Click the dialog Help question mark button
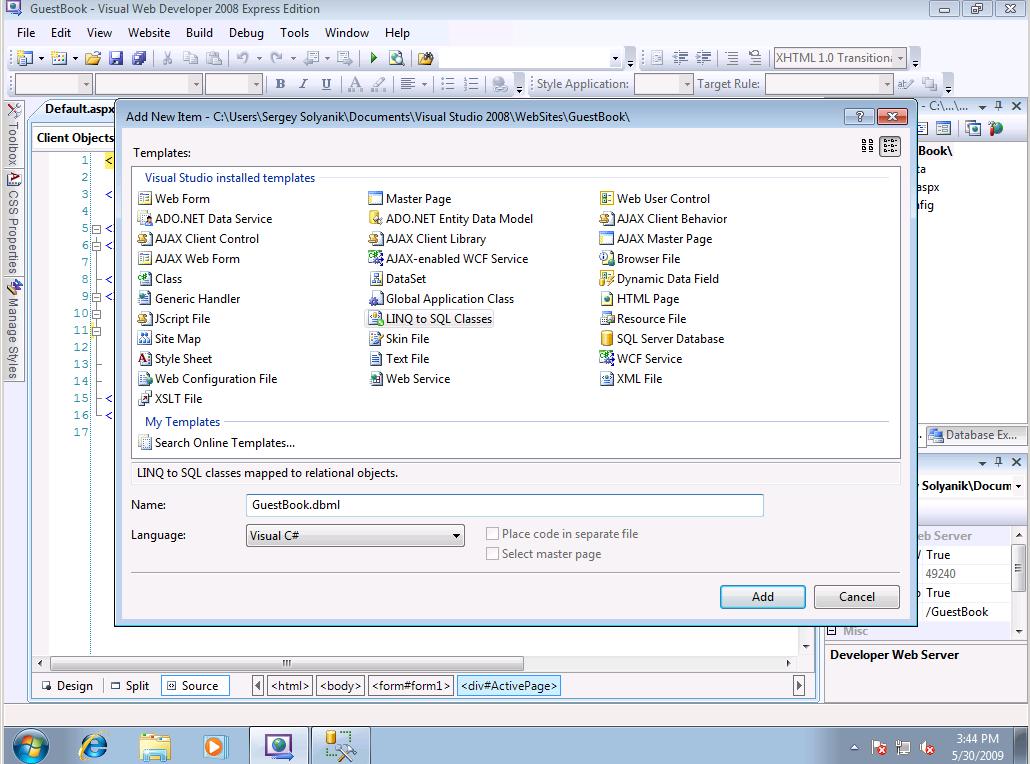This screenshot has height=764, width=1030. [x=859, y=116]
